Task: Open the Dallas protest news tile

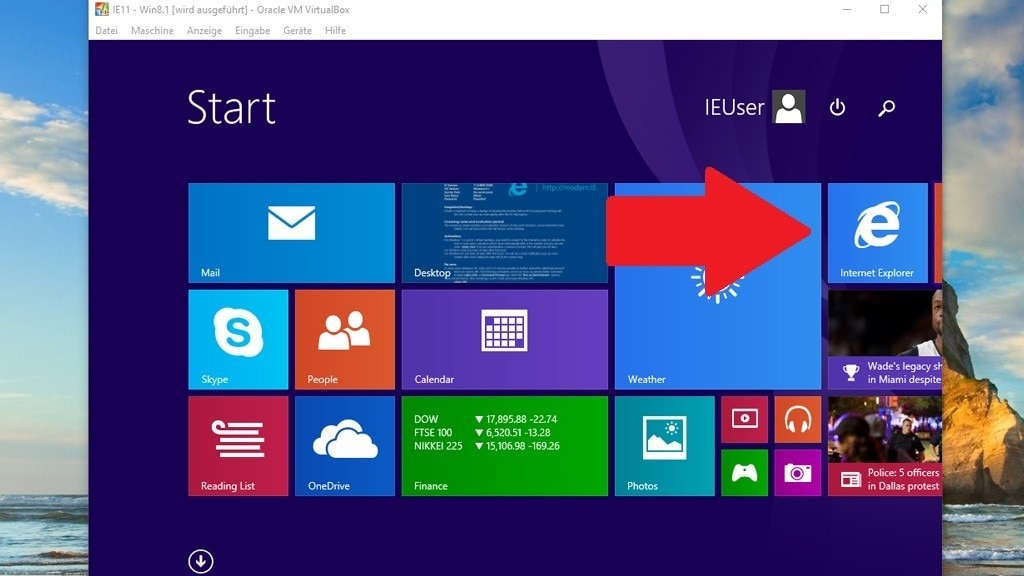Action: coord(884,446)
